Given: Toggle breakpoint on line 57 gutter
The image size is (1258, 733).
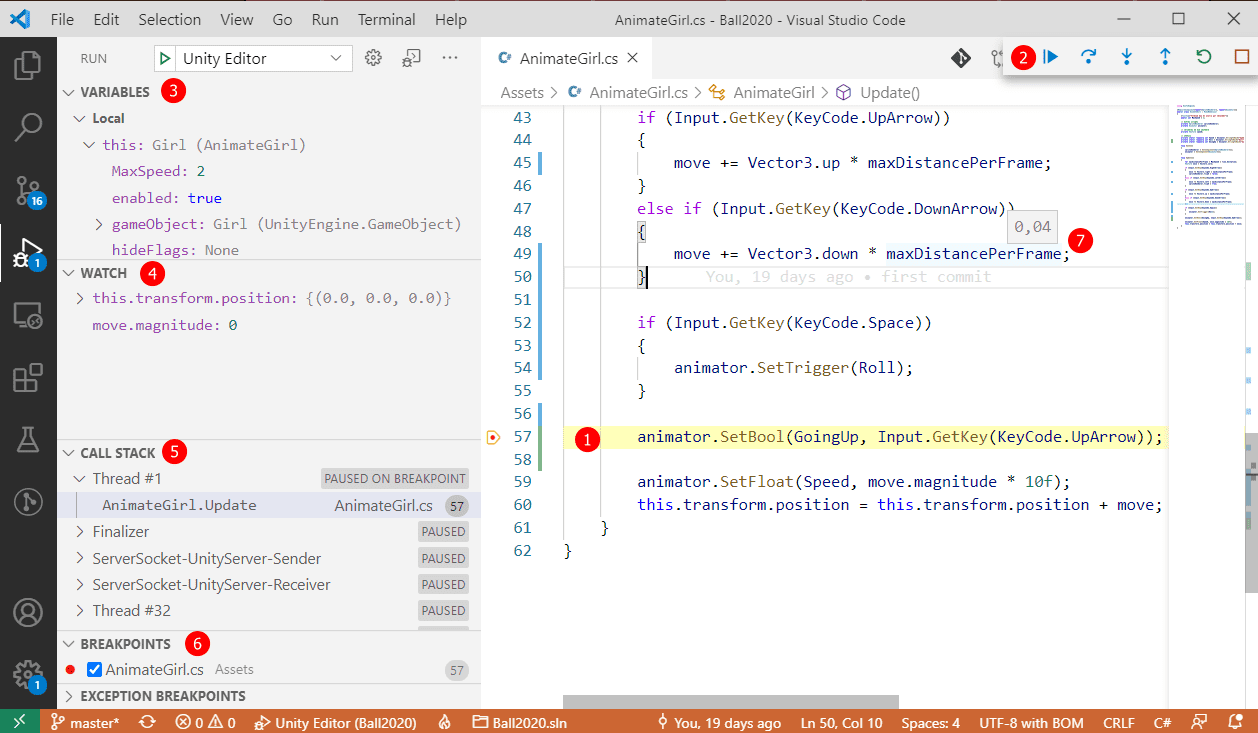Looking at the screenshot, I should pos(493,437).
